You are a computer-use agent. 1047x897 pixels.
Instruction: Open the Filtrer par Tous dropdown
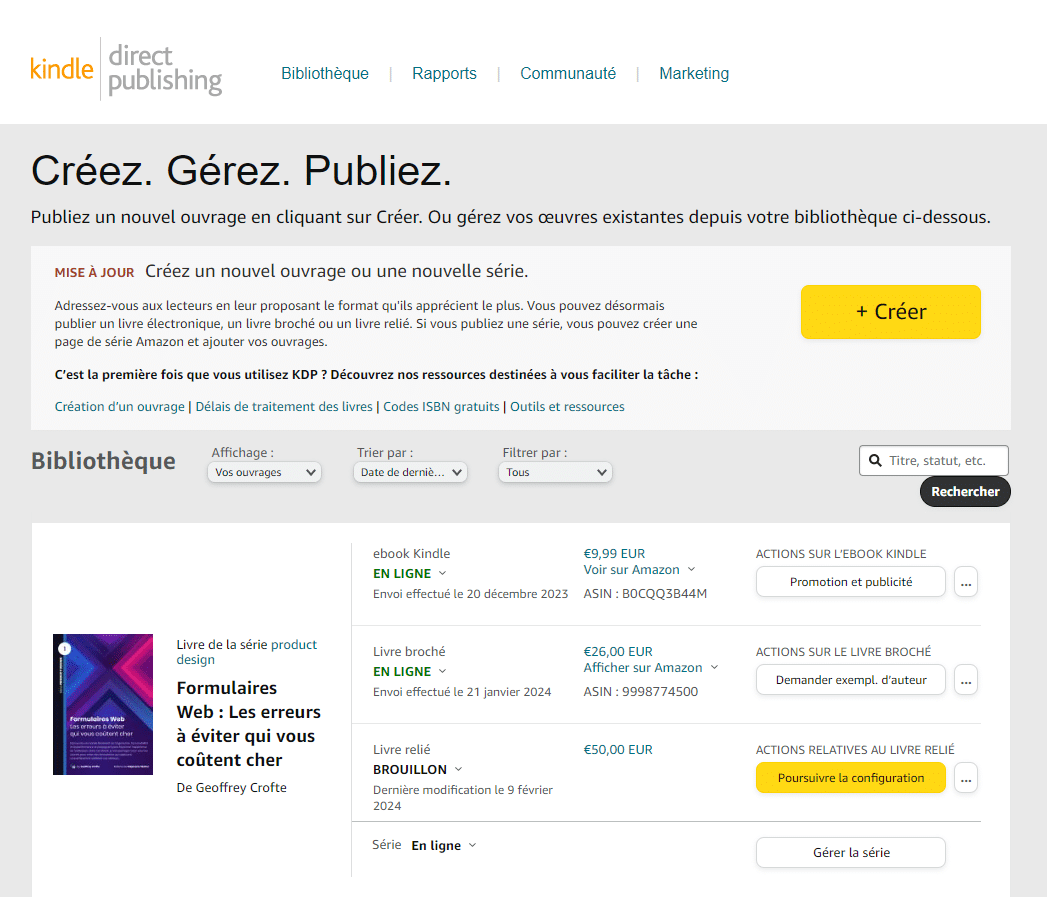tap(555, 472)
